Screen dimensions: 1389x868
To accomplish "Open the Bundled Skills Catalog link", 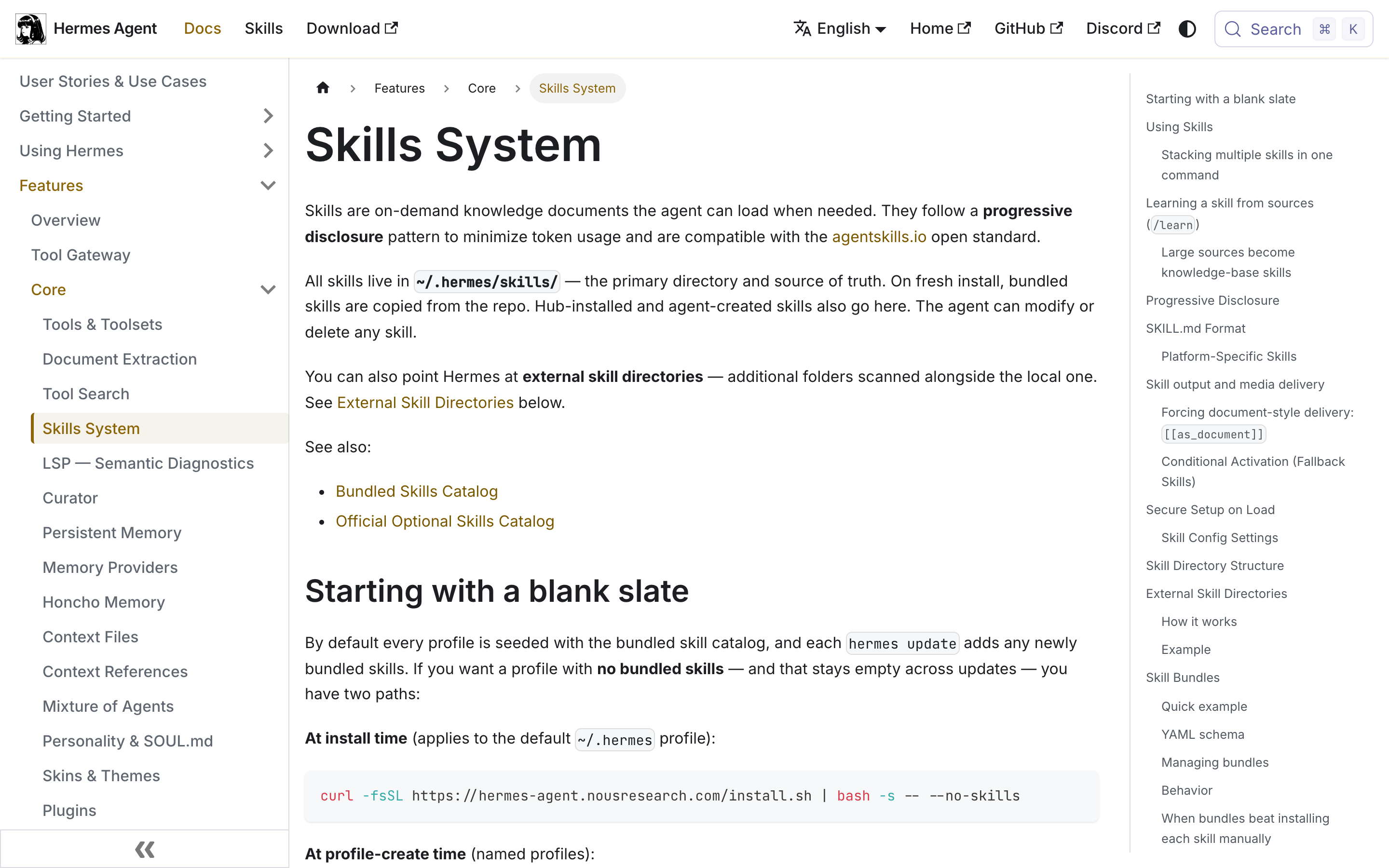I will (417, 491).
